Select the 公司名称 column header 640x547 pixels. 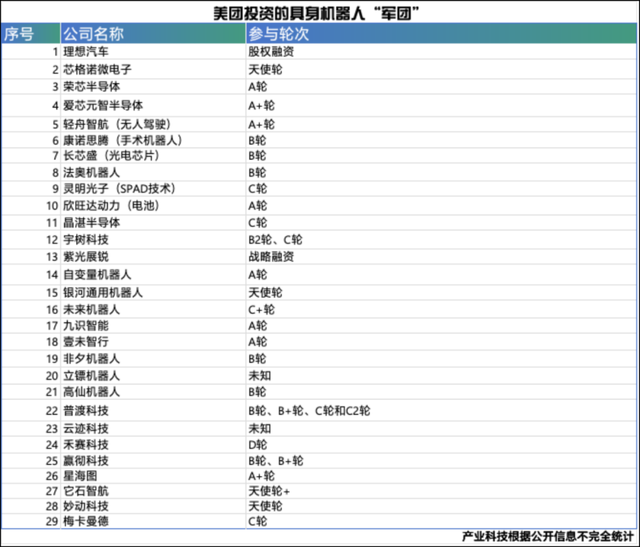(x=153, y=33)
